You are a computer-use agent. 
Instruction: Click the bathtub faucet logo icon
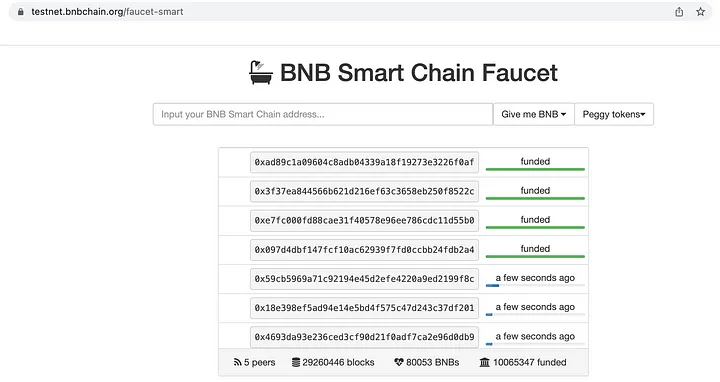click(x=261, y=73)
